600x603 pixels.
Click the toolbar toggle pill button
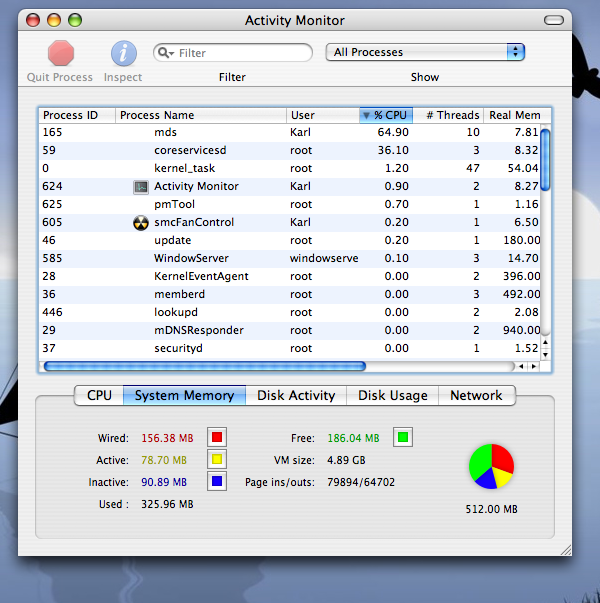tap(554, 20)
